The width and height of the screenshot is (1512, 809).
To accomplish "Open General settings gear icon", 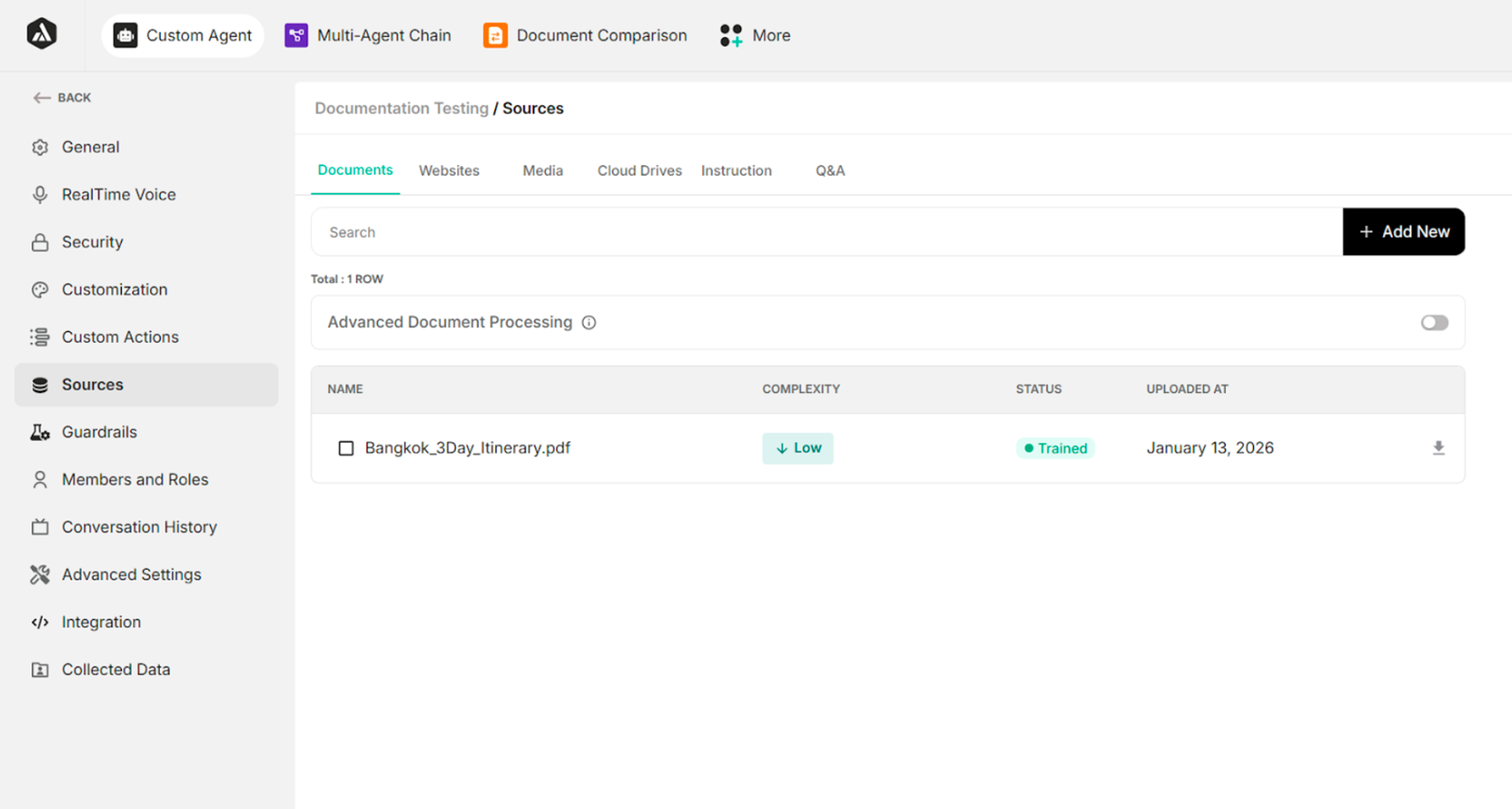I will pyautogui.click(x=40, y=147).
